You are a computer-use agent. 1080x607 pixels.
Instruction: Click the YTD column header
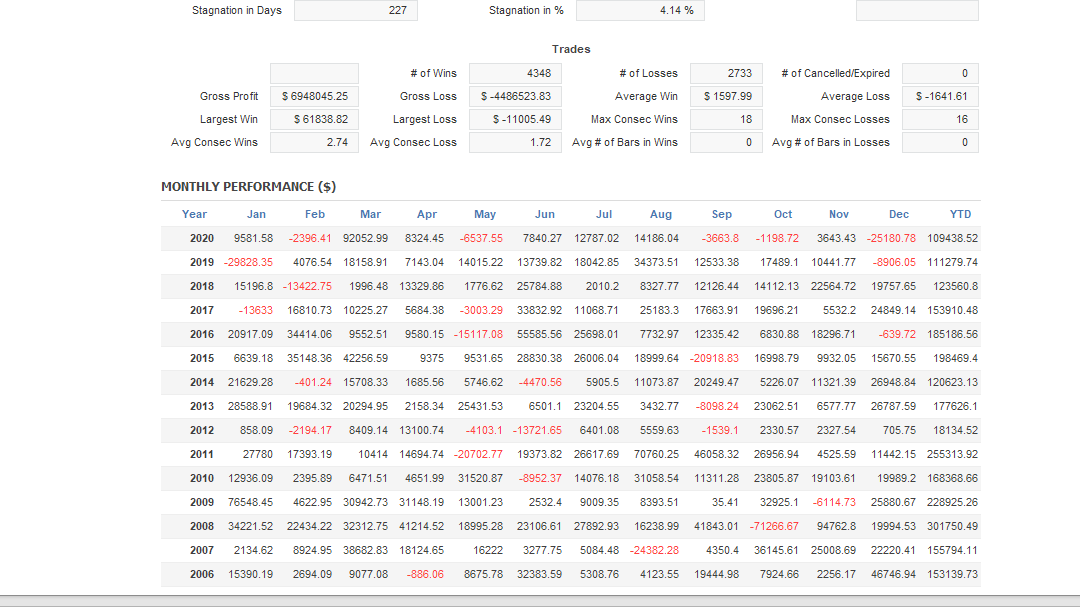click(960, 214)
